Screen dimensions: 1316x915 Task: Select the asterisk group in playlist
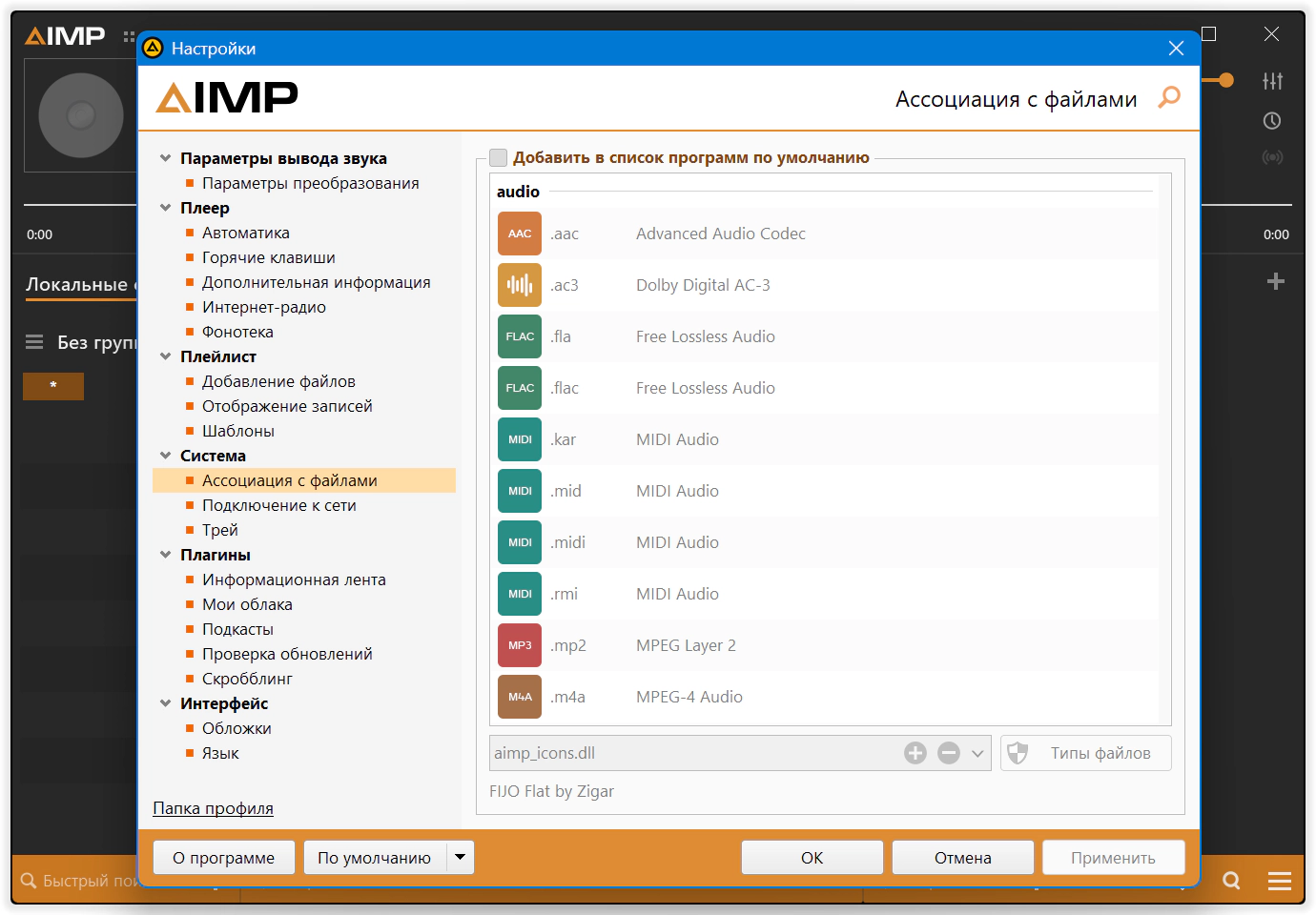click(x=53, y=386)
